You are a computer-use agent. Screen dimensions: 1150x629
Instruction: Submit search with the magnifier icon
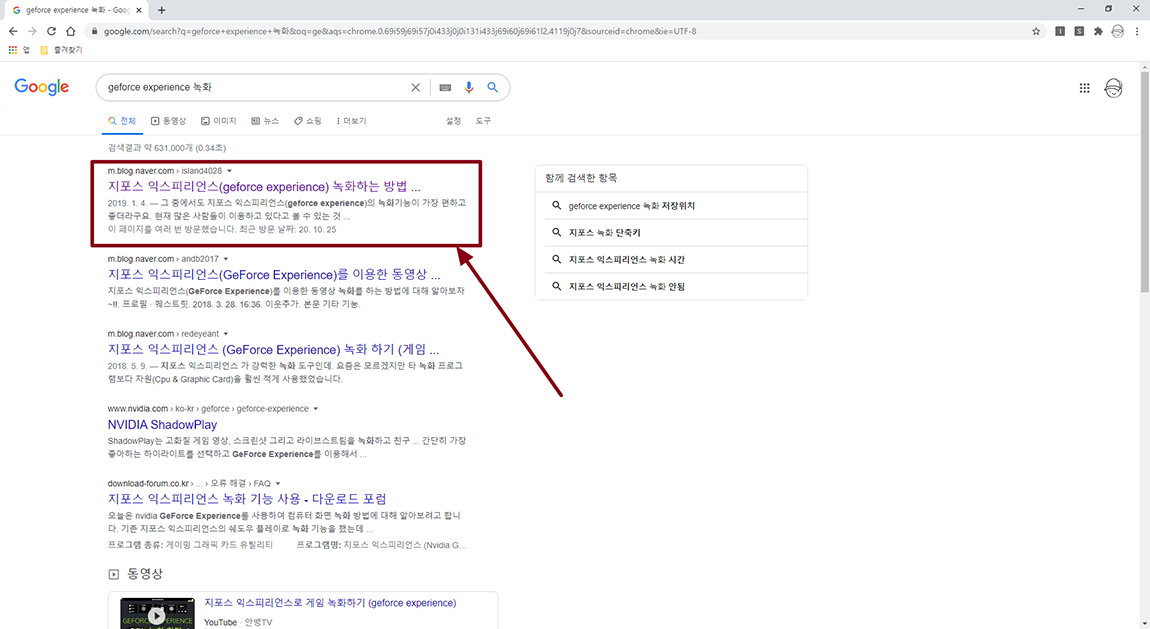click(493, 87)
